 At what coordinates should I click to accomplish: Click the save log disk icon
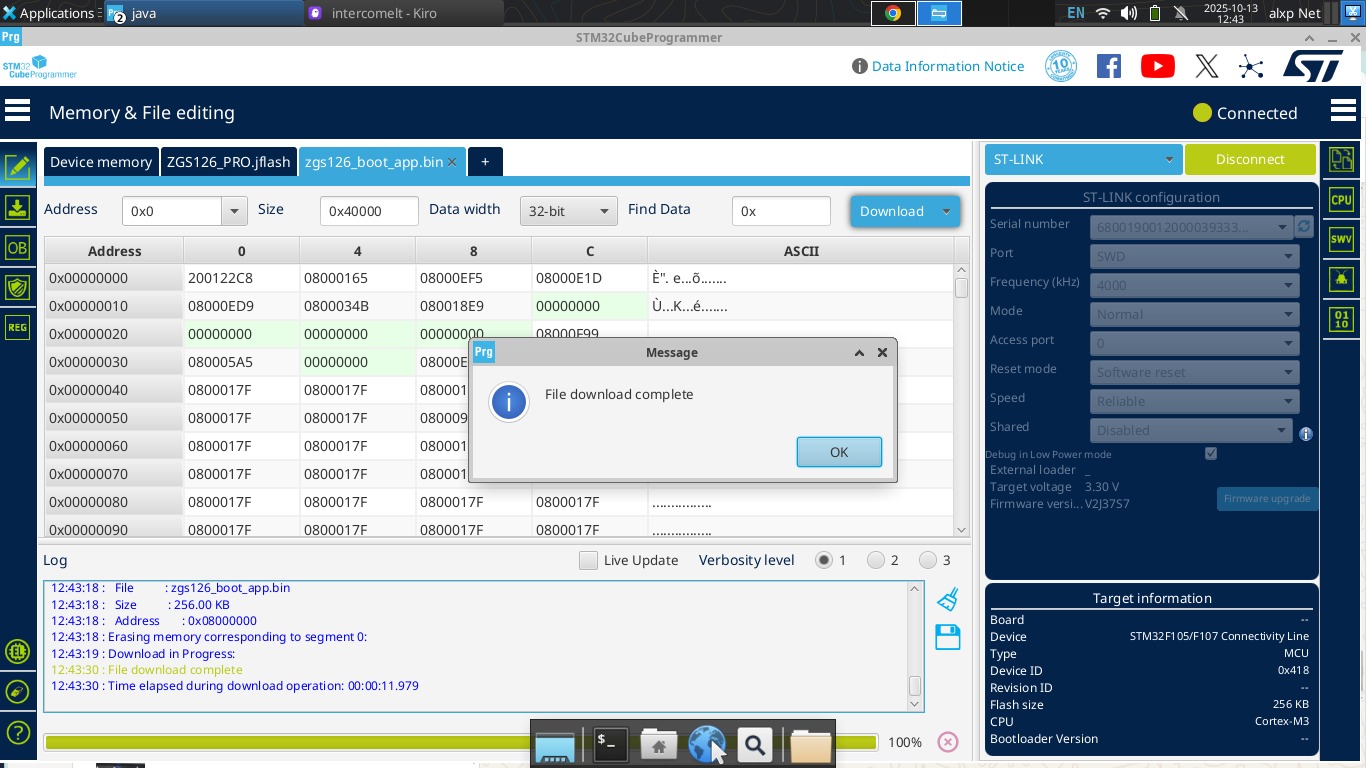coord(947,637)
